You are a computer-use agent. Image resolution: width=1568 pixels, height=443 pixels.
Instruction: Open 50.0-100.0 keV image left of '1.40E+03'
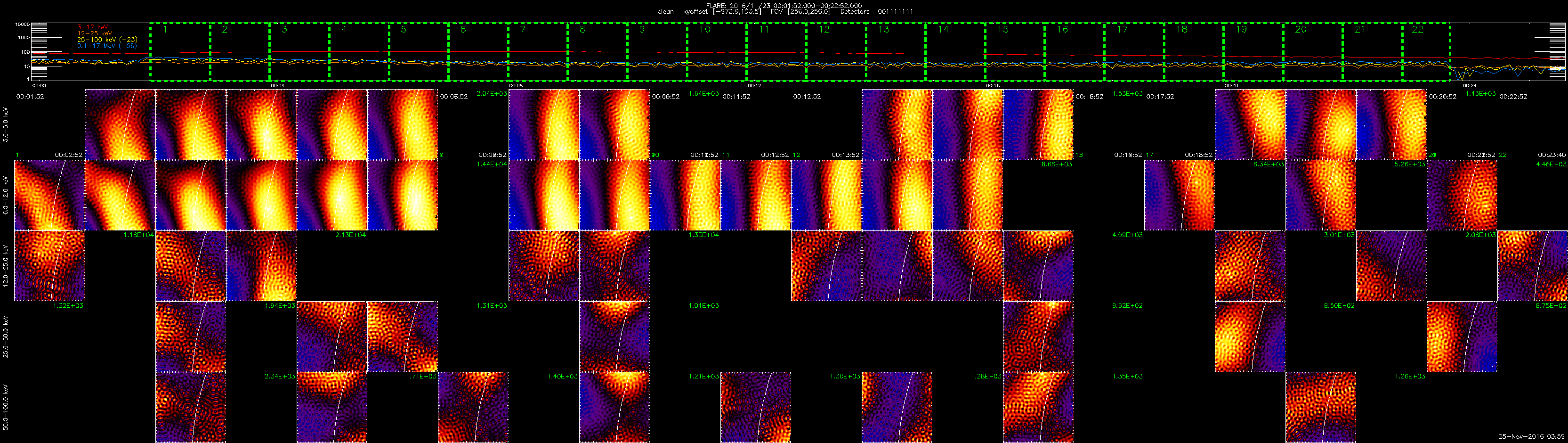click(473, 407)
